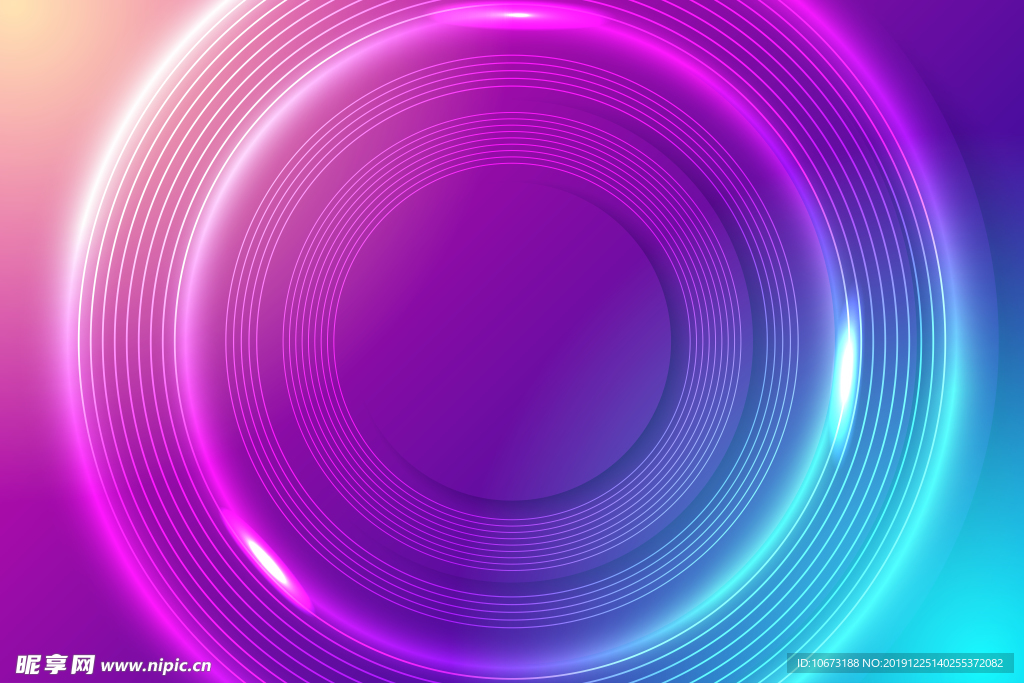1024x683 pixels.
Task: Click the left edge of the central disc
Action: 337,333
